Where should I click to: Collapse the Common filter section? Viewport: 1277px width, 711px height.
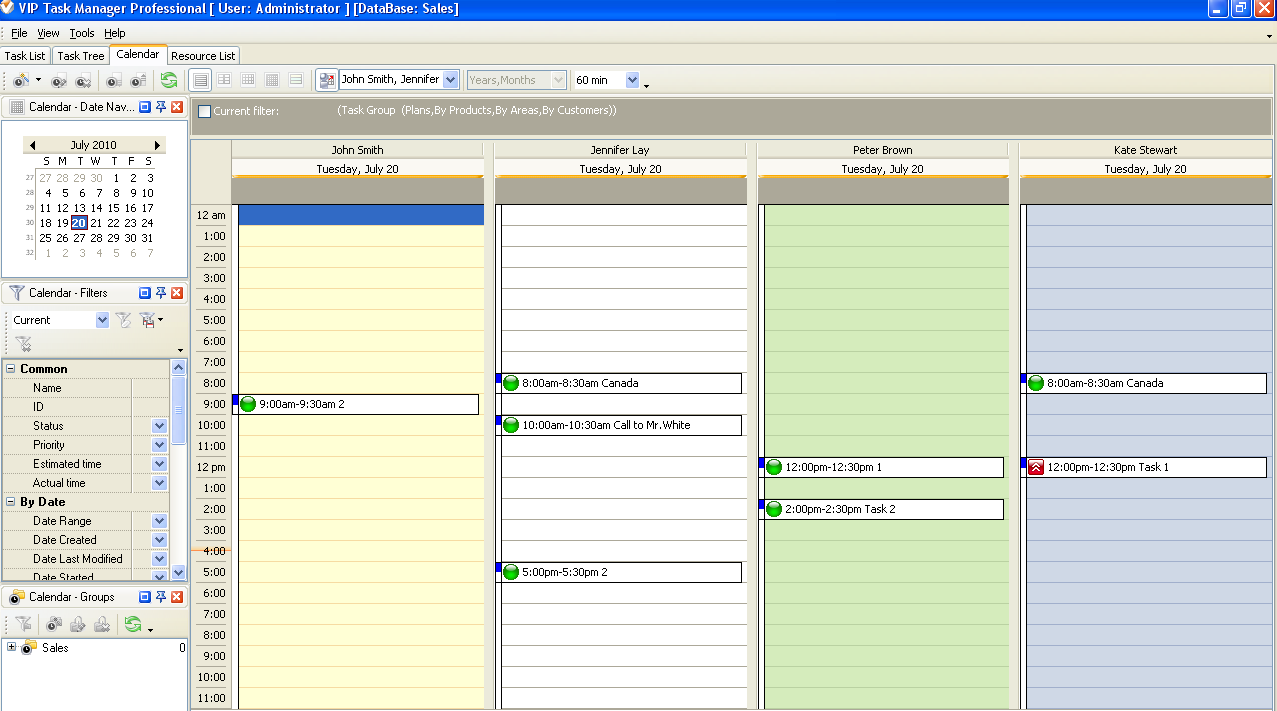[11, 369]
